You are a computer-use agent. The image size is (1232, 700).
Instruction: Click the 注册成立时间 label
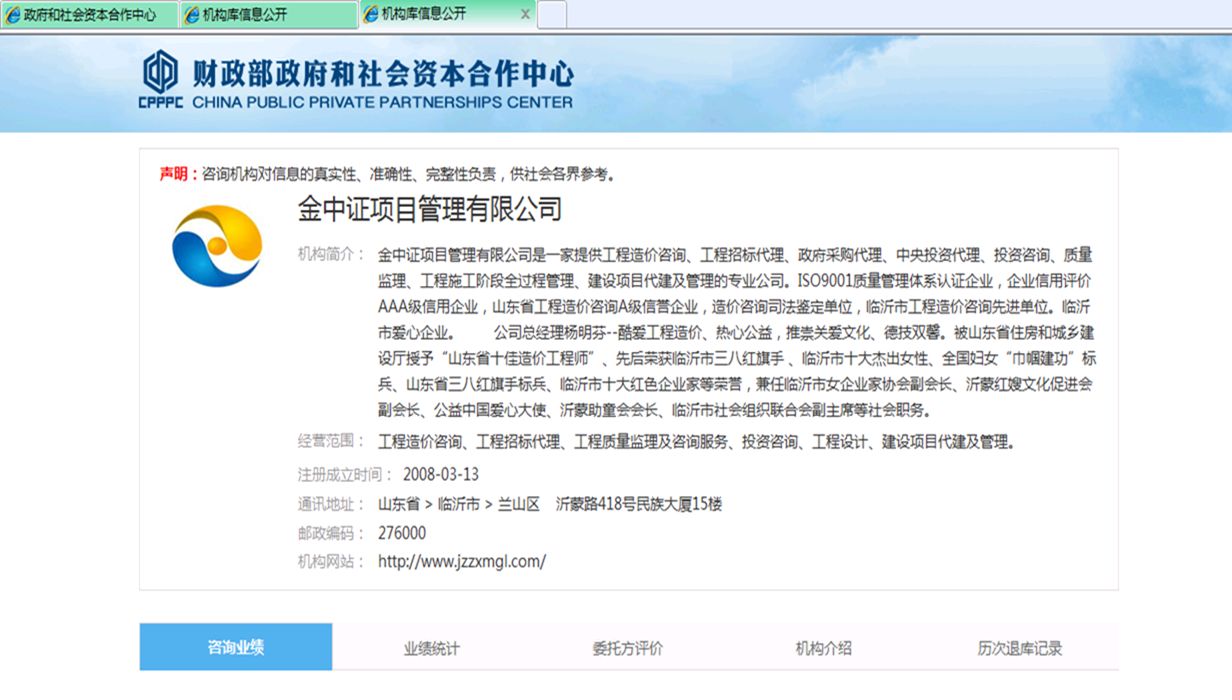(344, 474)
